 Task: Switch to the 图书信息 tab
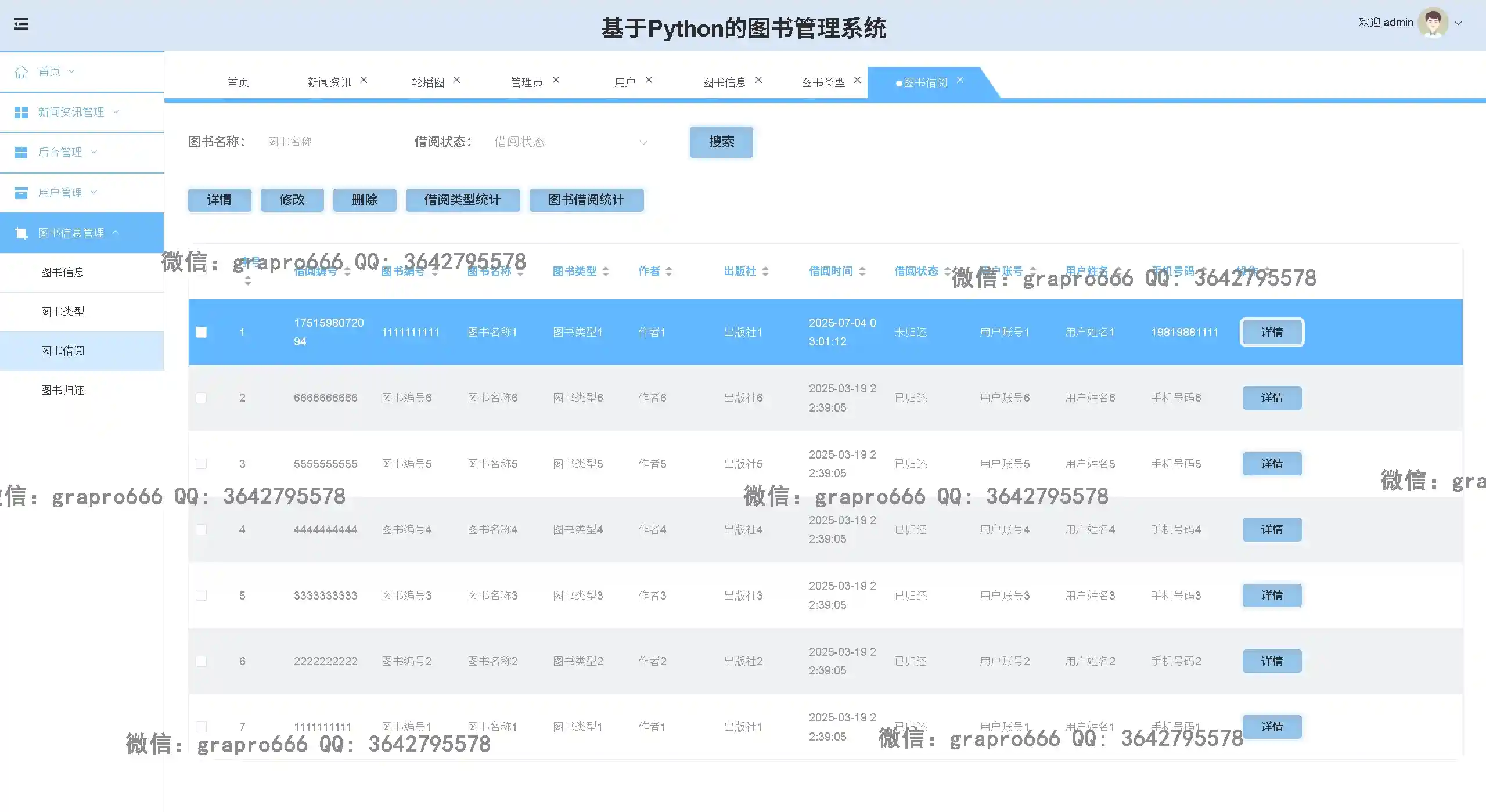pos(724,82)
